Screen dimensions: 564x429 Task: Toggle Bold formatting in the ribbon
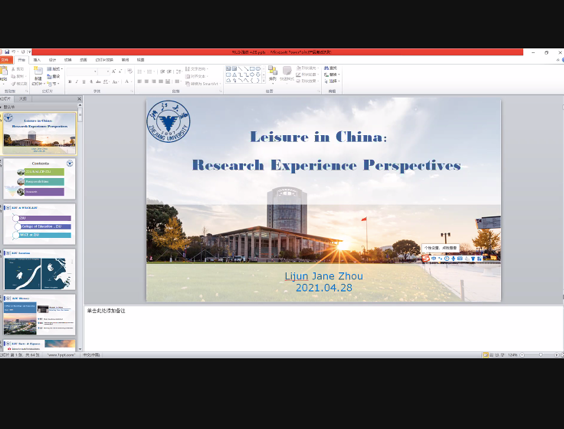click(70, 82)
